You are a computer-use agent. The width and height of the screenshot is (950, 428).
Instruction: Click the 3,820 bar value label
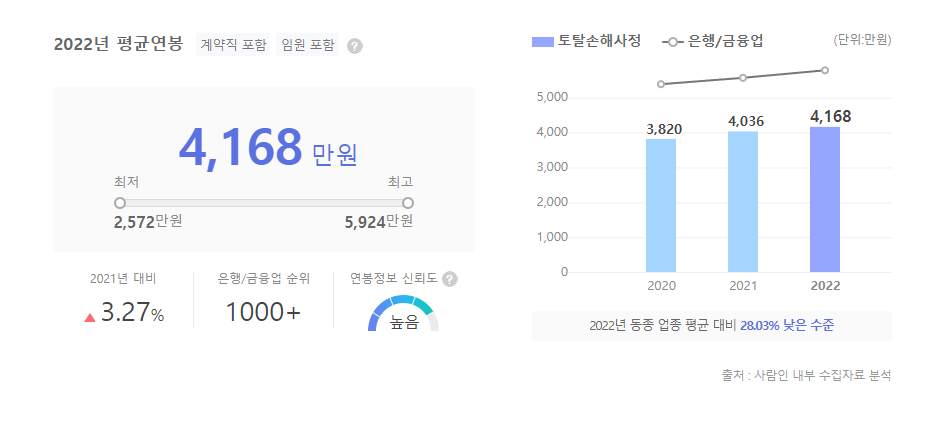664,129
